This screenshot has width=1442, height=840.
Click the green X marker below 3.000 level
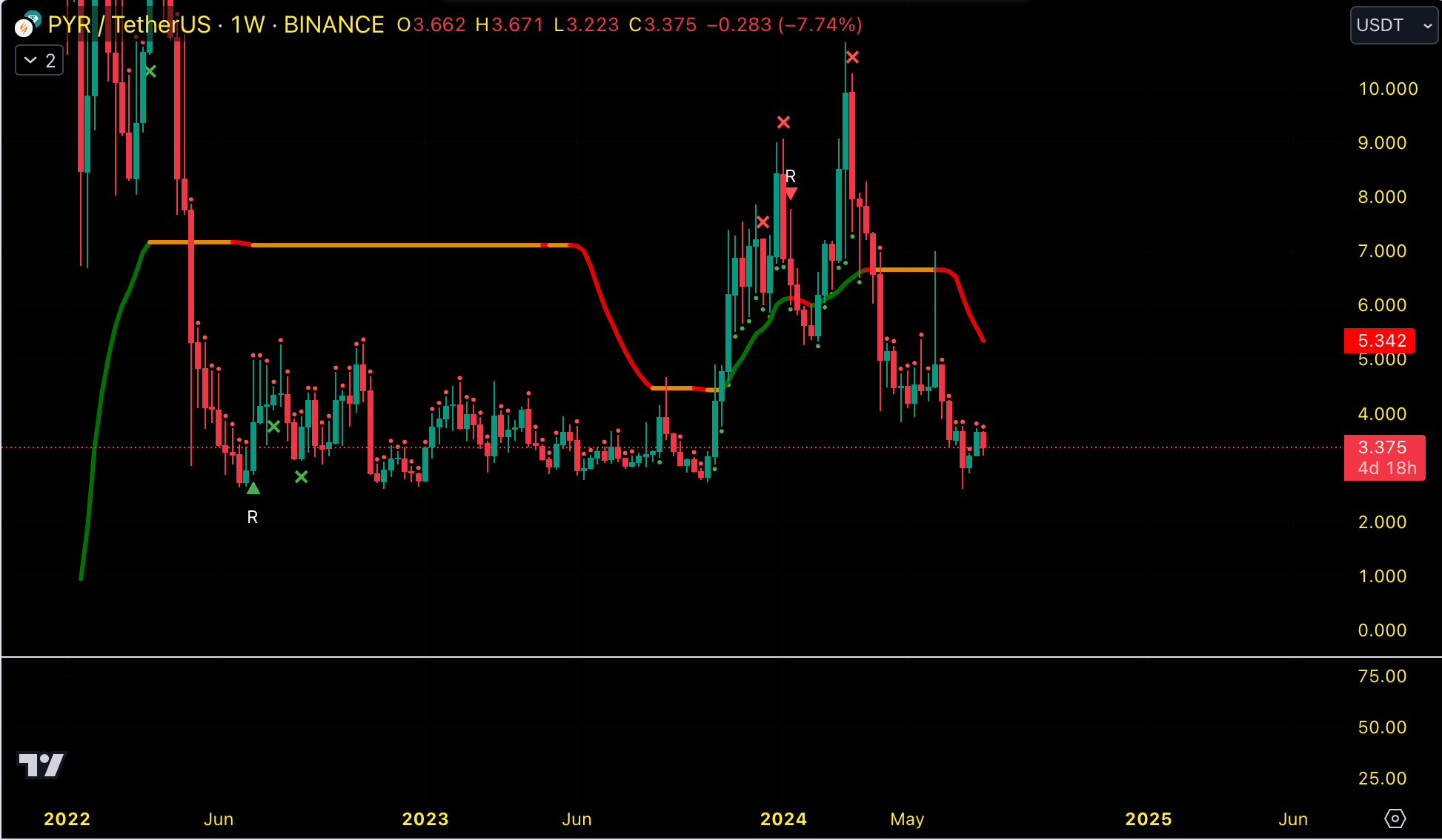point(301,477)
